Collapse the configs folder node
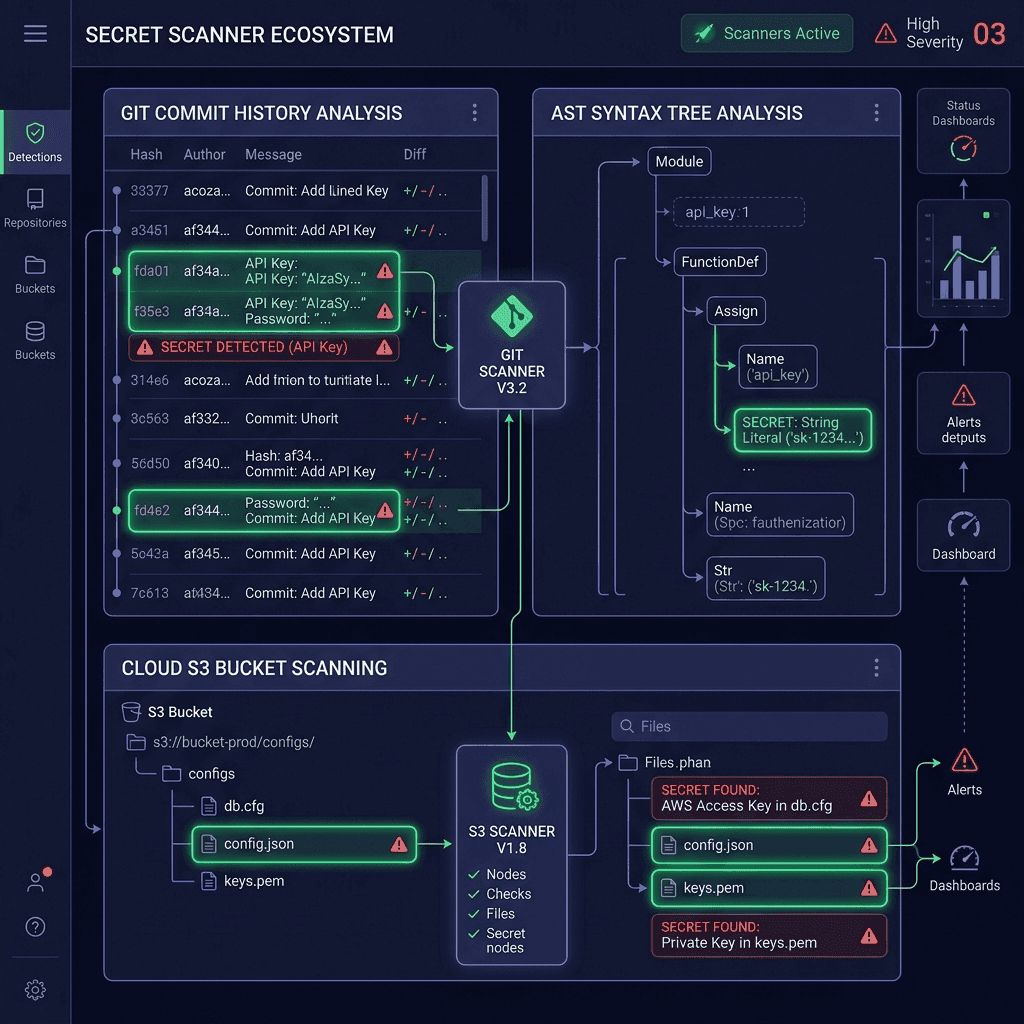The image size is (1024, 1024). tap(171, 774)
